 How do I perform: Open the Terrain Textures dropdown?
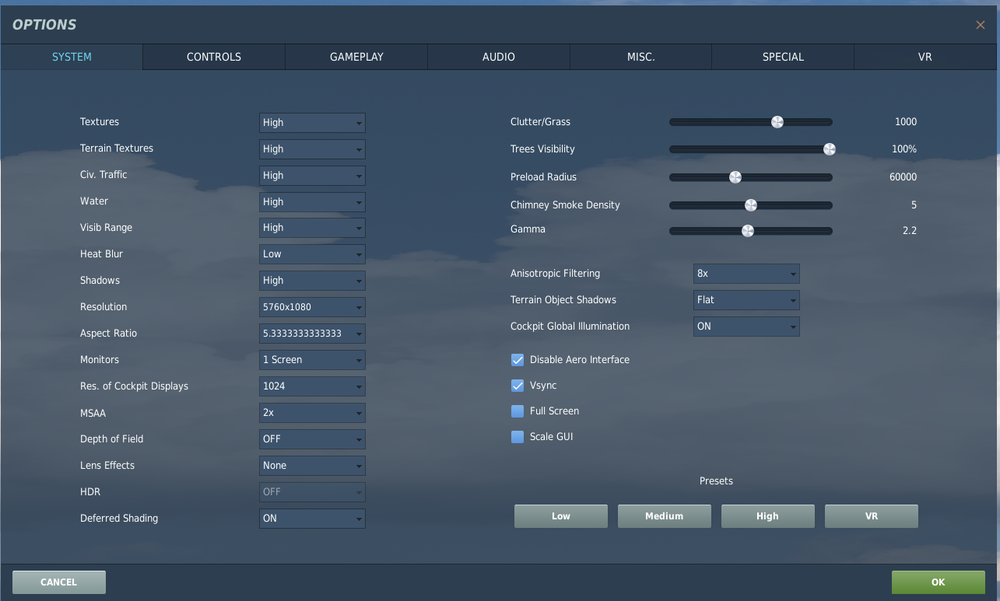click(x=312, y=149)
